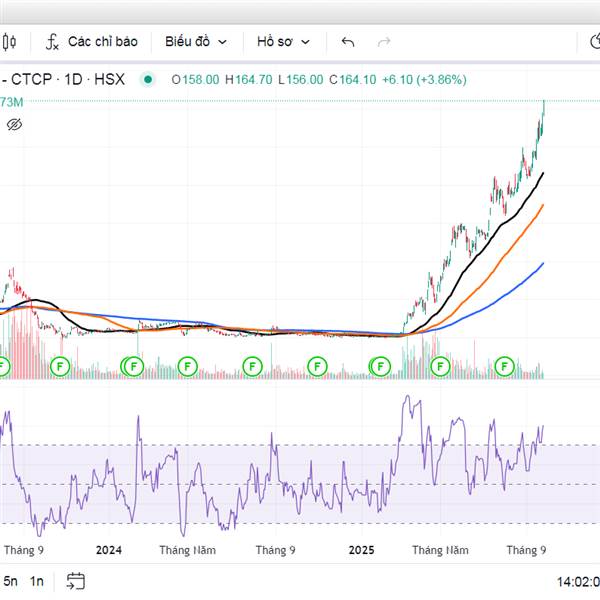Open the go-to-date calendar icon
The width and height of the screenshot is (600, 600).
pyautogui.click(x=76, y=580)
